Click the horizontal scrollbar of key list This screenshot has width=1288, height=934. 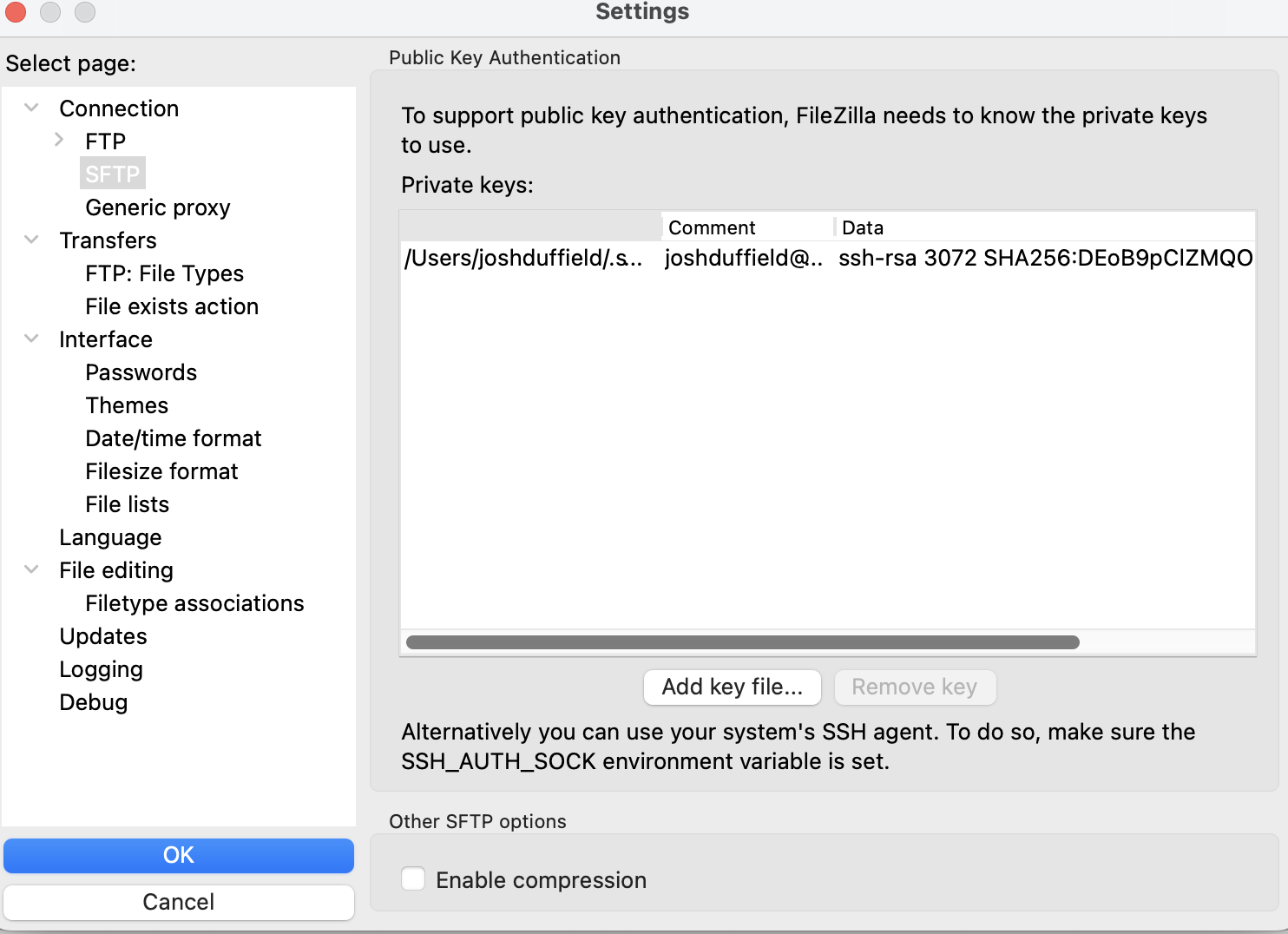click(x=743, y=642)
